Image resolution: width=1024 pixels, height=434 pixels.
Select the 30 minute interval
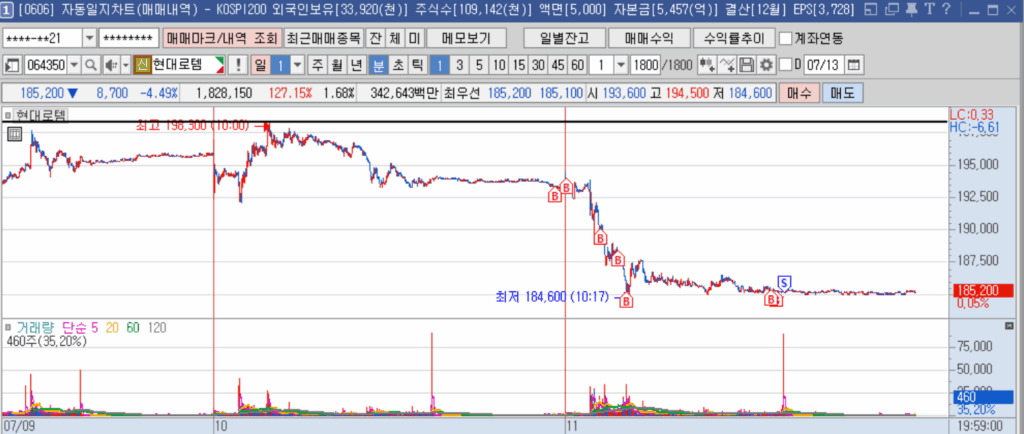(x=538, y=65)
